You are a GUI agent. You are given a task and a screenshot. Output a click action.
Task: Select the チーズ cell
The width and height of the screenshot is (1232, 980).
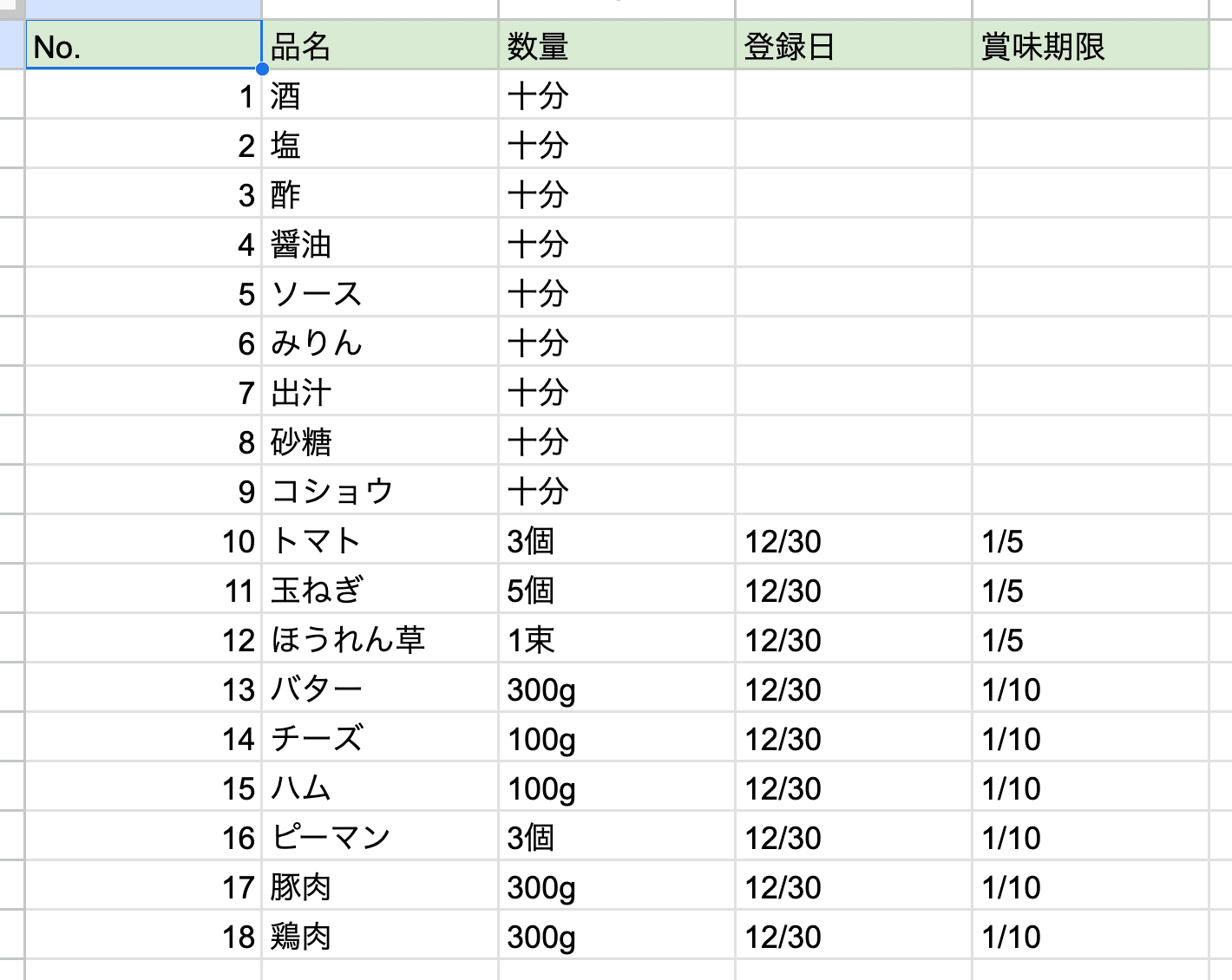click(x=379, y=739)
